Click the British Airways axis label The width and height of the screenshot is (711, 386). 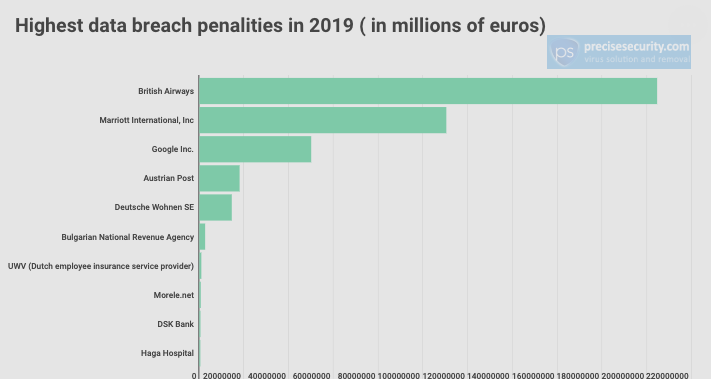166,91
